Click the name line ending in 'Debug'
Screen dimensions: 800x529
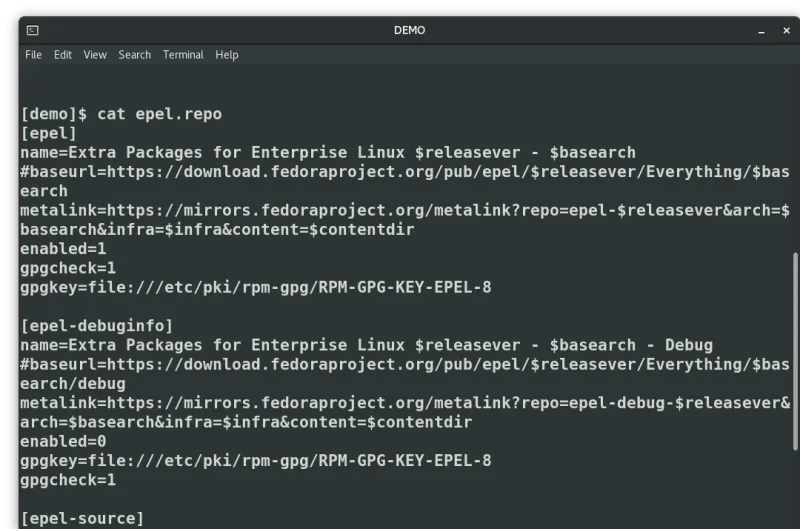point(366,345)
